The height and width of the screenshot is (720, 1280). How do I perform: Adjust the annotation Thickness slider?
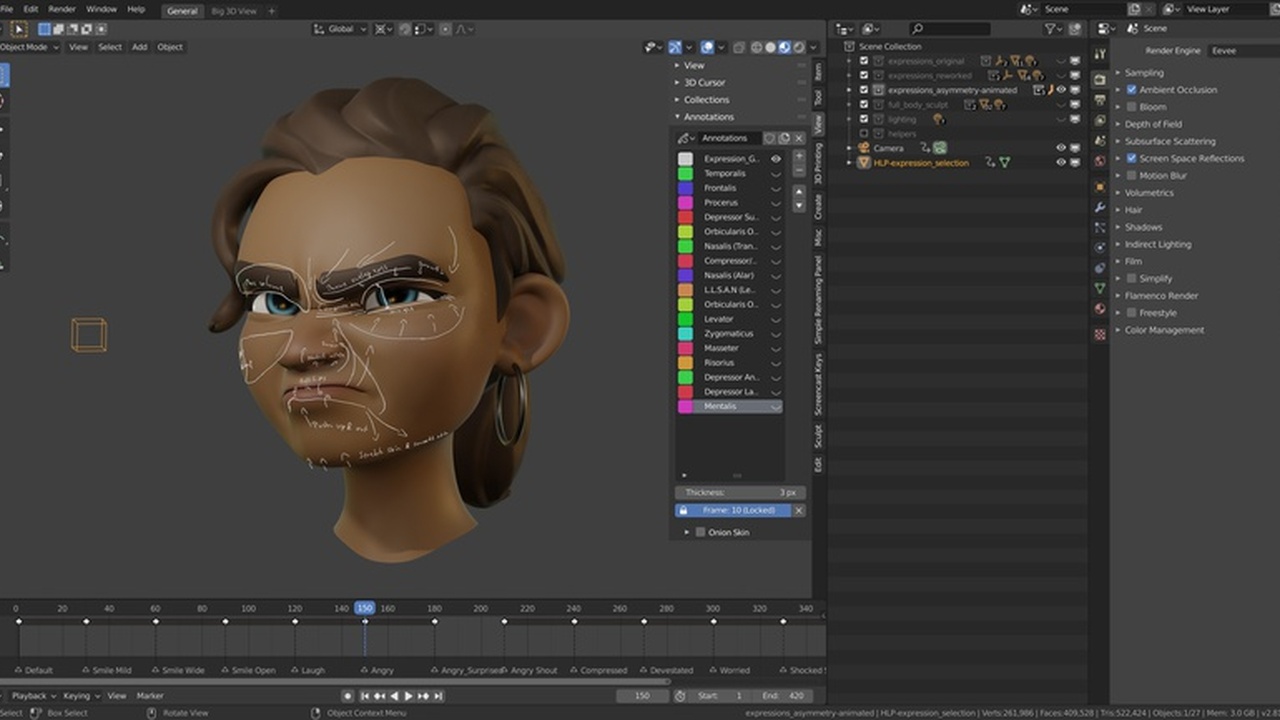tap(740, 493)
